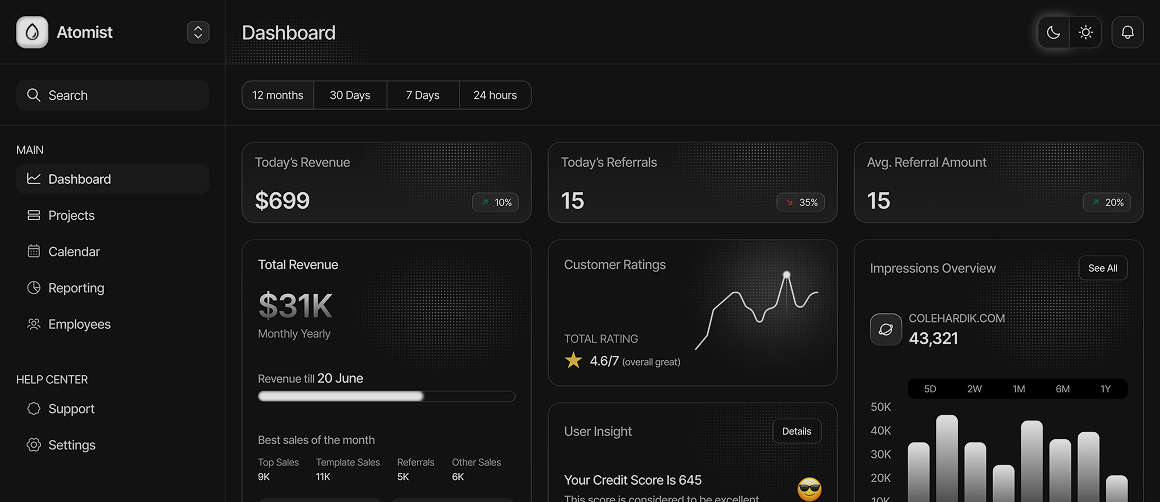Click the sidebar Search field
Screen dimensions: 1160x502
click(112, 95)
